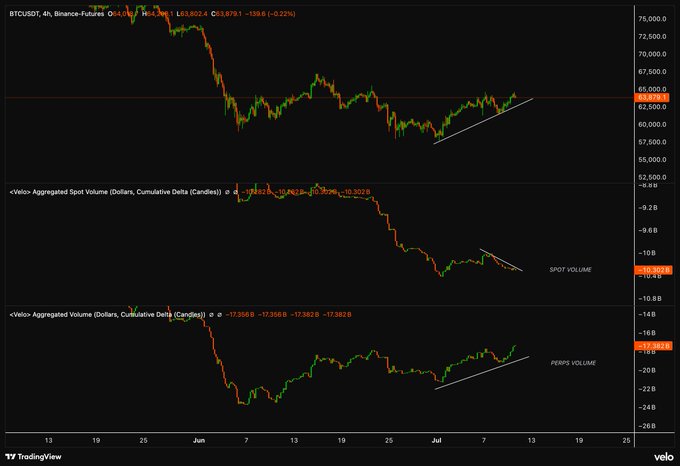
Task: Select the Aggregated Spot Volume indicator title
Action: click(115, 192)
